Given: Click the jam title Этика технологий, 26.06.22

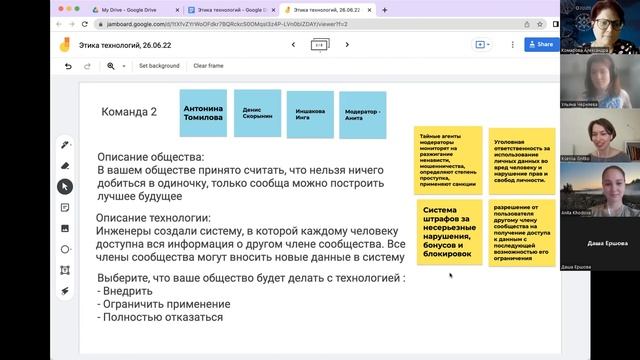Looking at the screenshot, I should [x=125, y=45].
